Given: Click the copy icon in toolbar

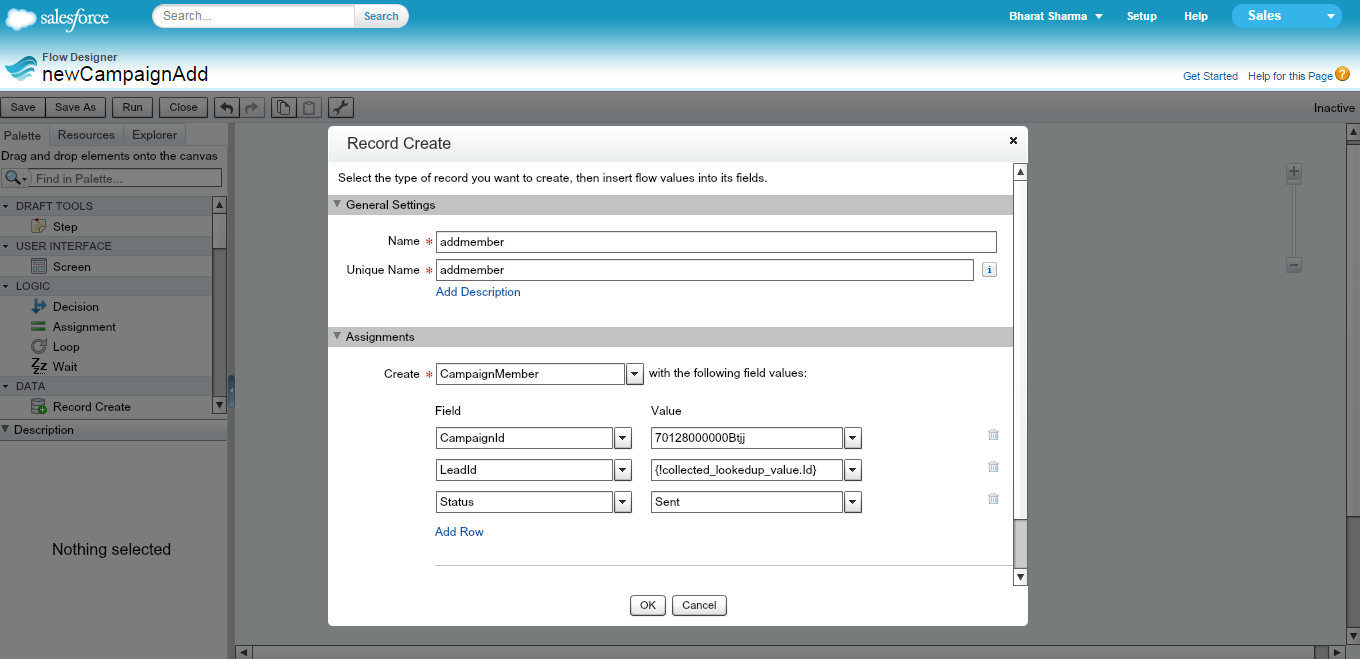Looking at the screenshot, I should (x=284, y=108).
